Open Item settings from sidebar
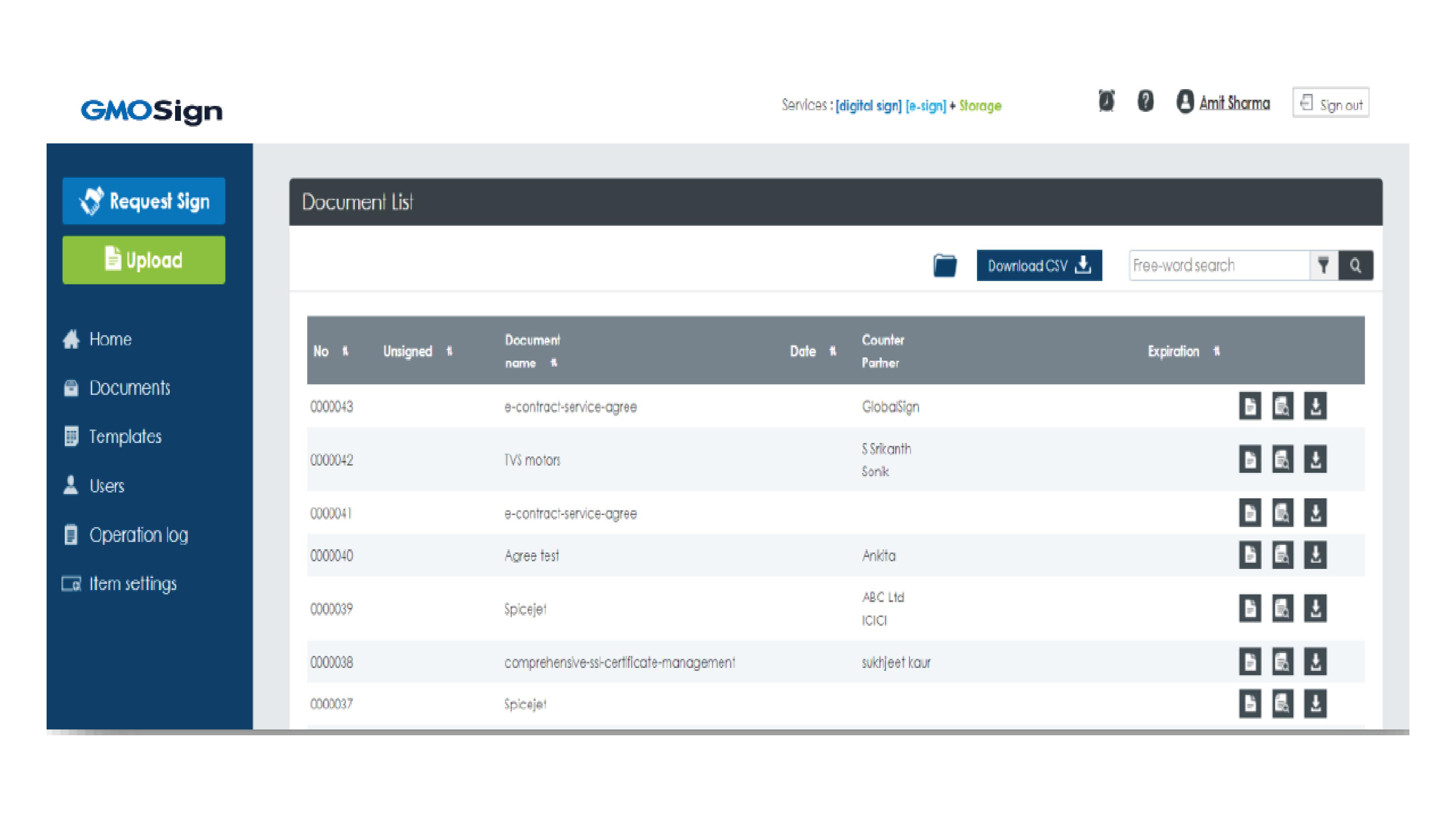 click(x=132, y=584)
